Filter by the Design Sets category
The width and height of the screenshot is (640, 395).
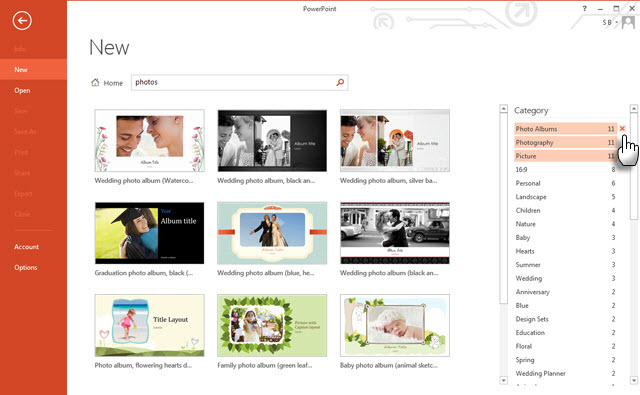565,319
